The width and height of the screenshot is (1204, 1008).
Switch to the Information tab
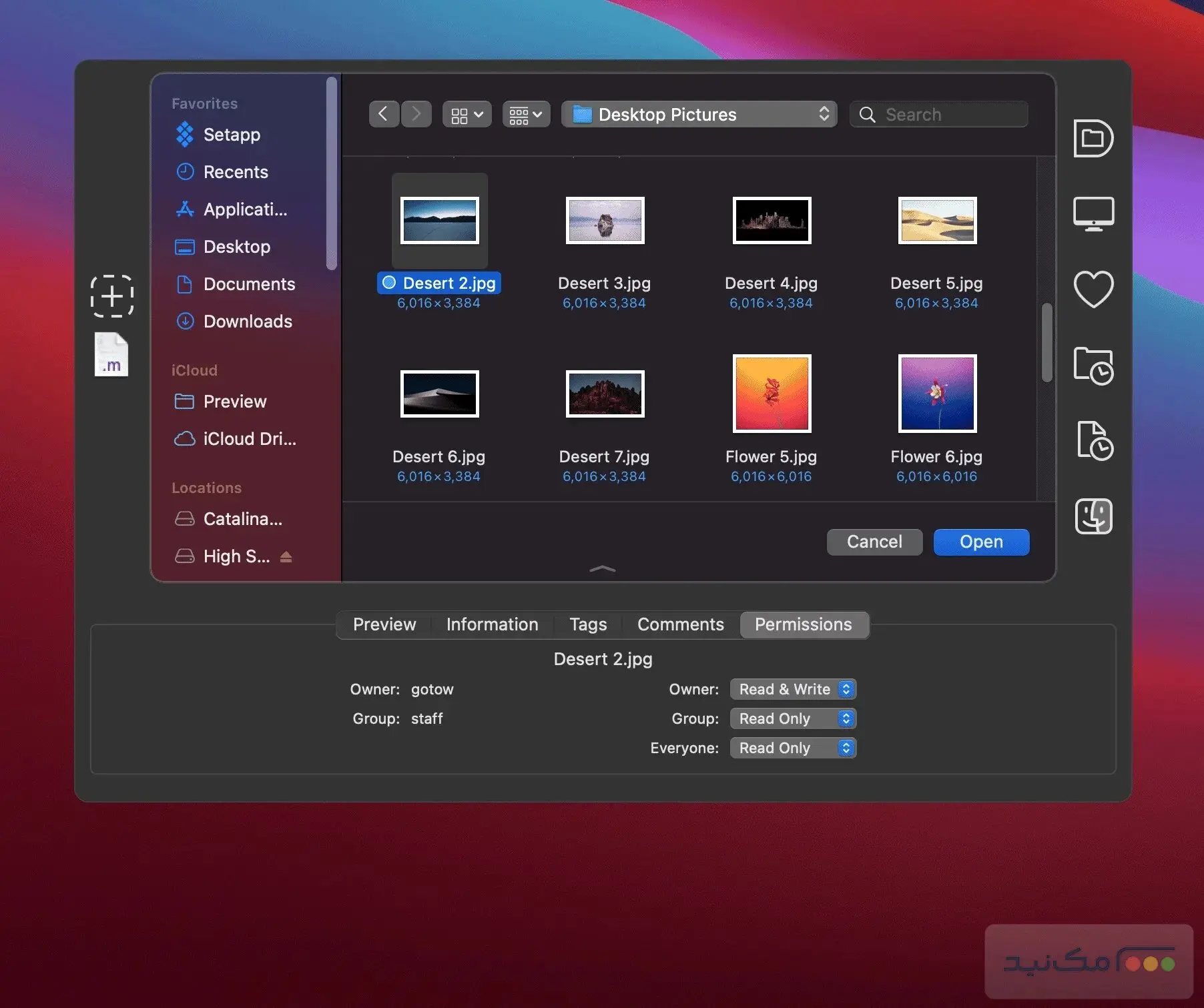click(492, 624)
